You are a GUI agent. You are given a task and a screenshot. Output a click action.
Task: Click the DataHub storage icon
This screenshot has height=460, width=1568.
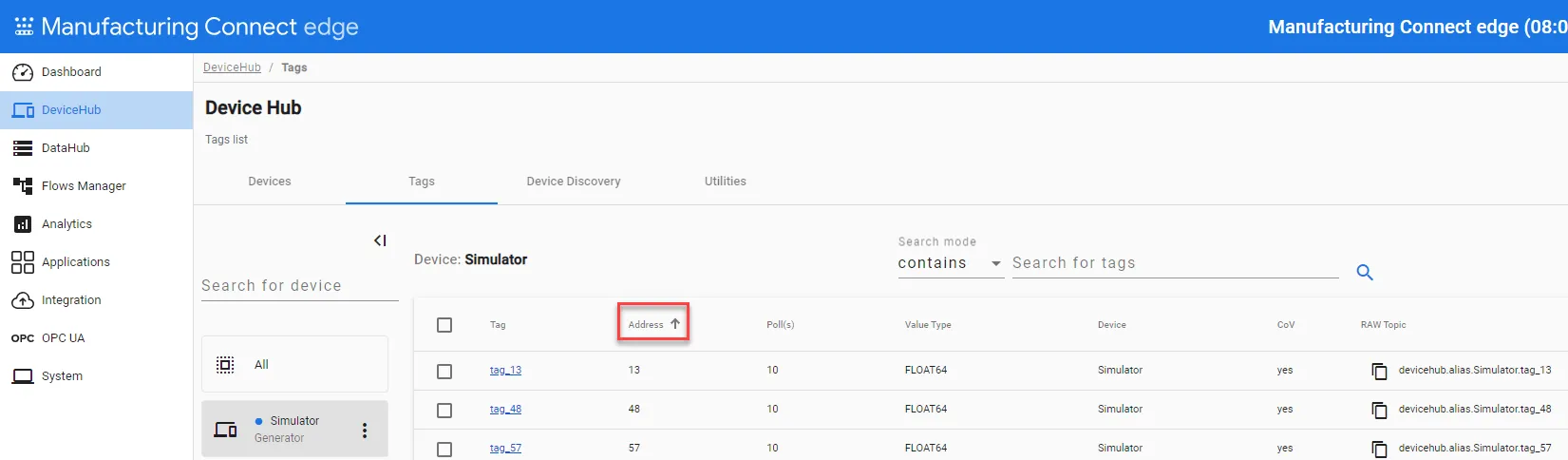coord(23,148)
